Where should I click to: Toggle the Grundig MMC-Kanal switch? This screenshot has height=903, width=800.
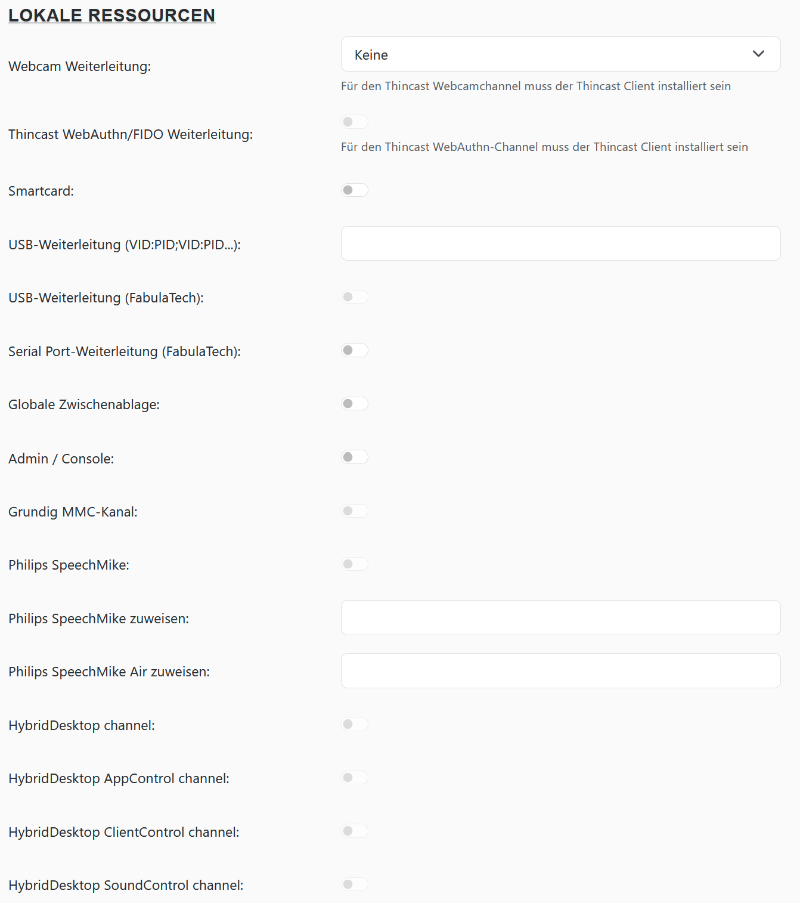pos(355,511)
